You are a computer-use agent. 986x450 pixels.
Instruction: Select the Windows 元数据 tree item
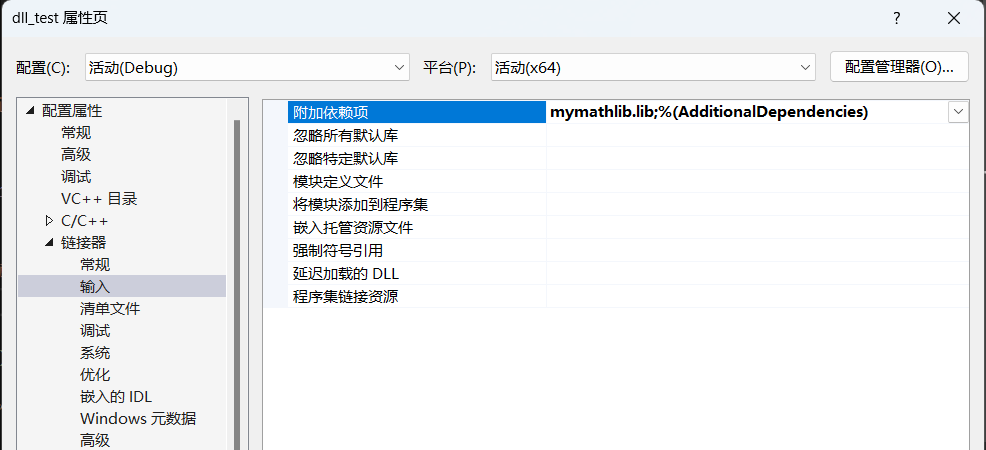pos(138,419)
